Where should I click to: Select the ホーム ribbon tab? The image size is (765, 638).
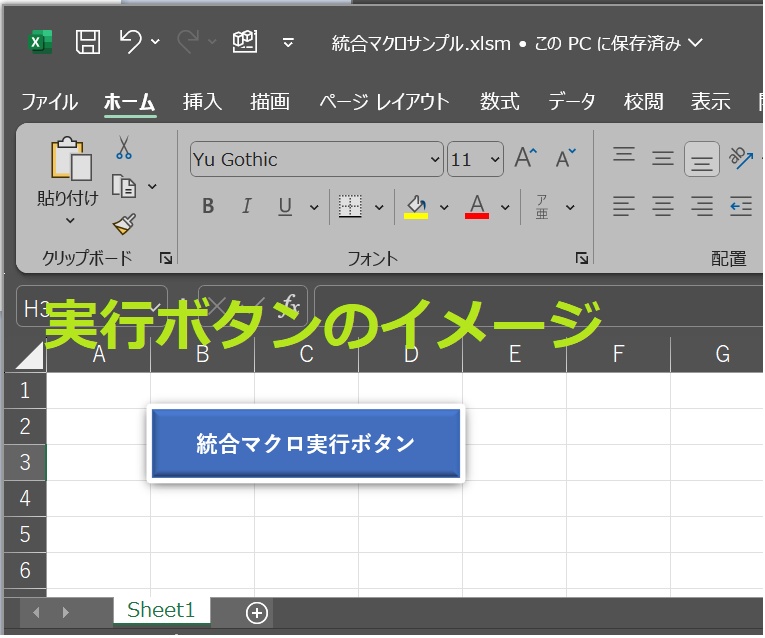point(129,102)
